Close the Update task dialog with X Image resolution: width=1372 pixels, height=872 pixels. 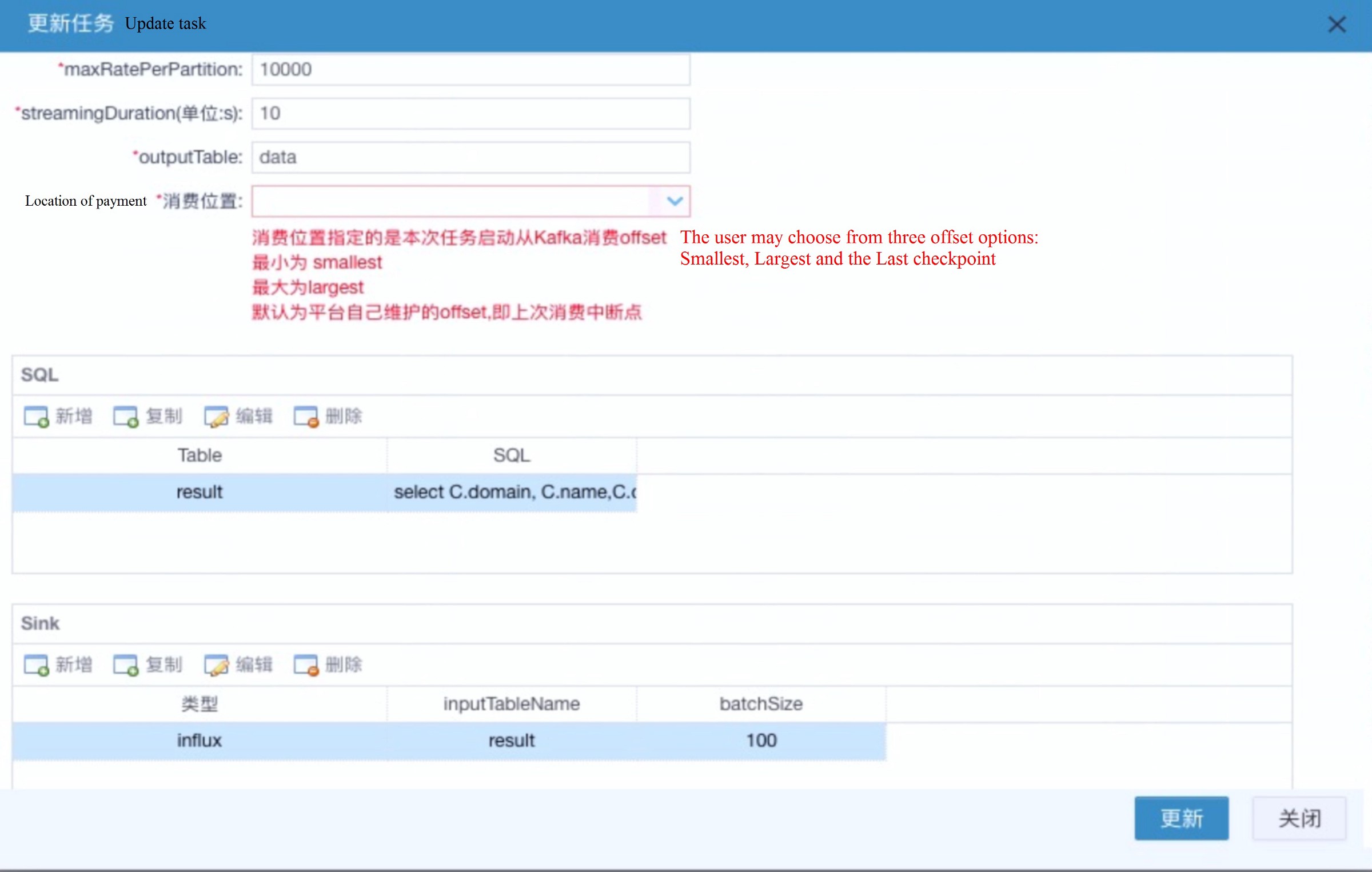coord(1337,25)
